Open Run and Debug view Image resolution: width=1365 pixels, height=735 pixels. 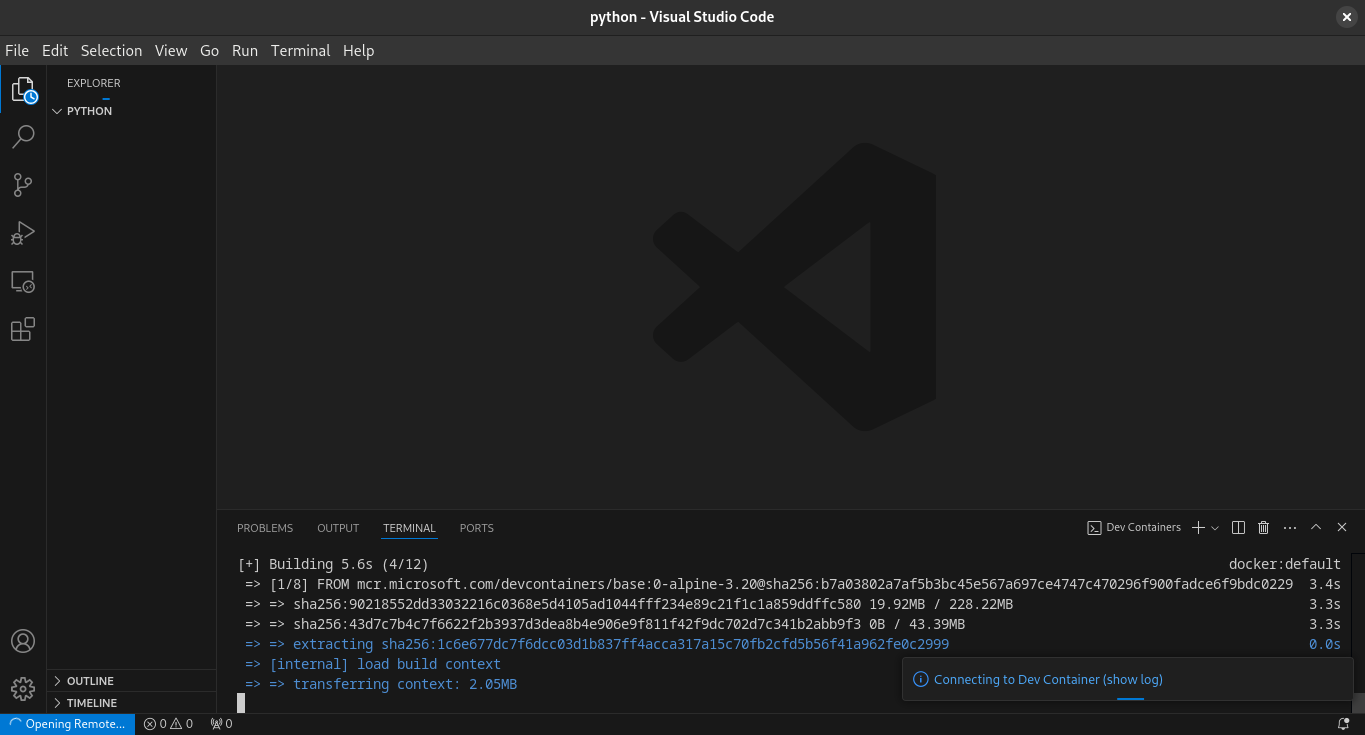coord(23,233)
